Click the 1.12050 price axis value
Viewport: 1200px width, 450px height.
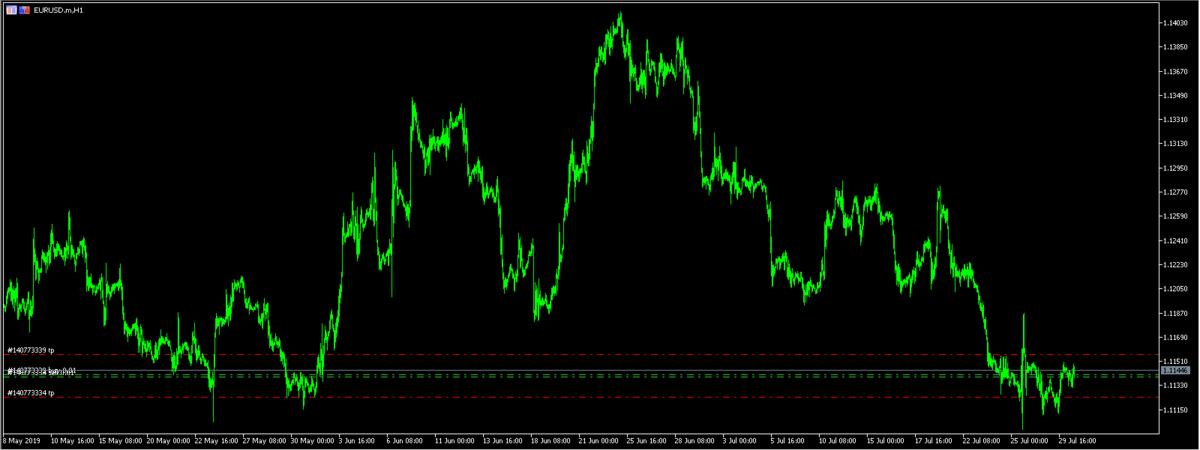[x=1176, y=289]
